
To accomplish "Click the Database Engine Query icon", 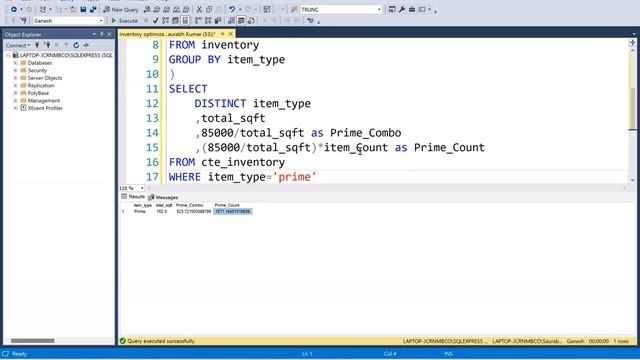I will (147, 9).
